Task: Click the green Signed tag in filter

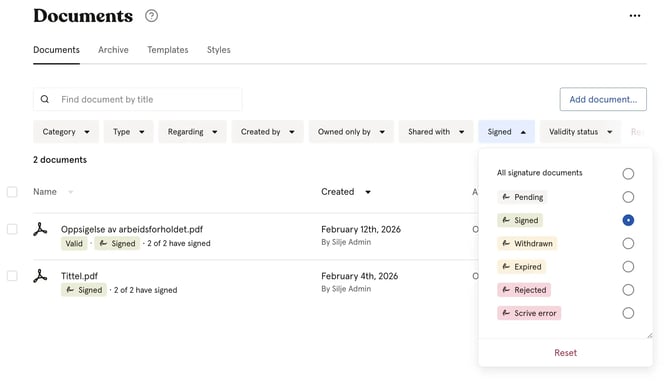Action: [x=520, y=220]
